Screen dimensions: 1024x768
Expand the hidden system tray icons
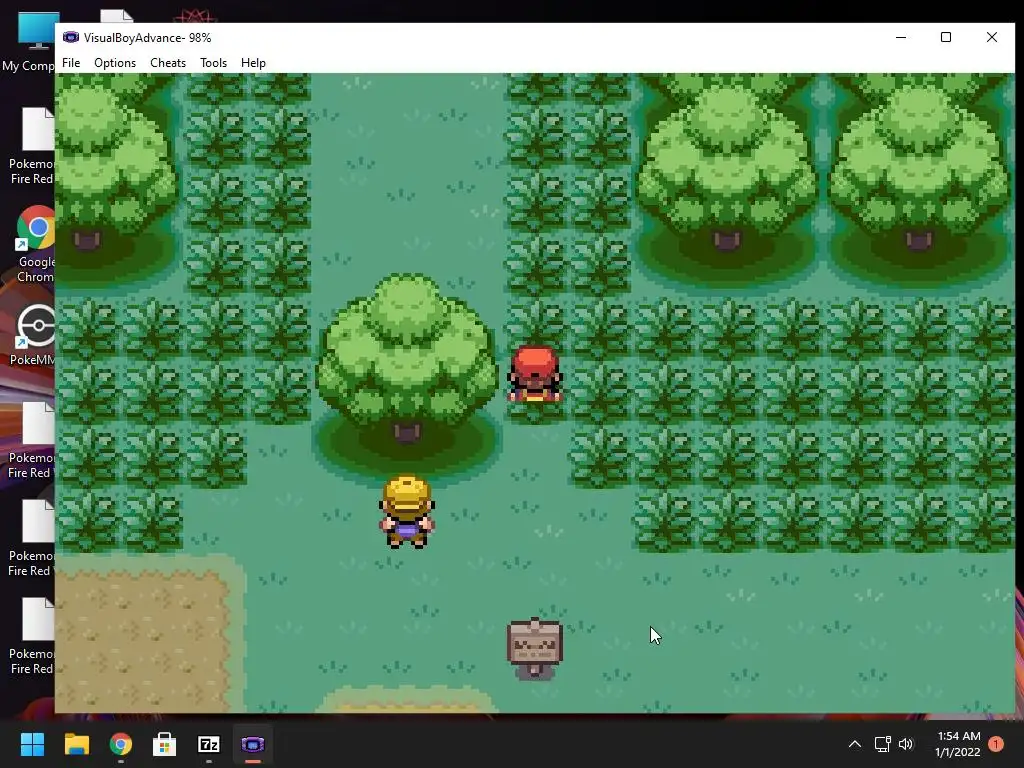pyautogui.click(x=854, y=744)
